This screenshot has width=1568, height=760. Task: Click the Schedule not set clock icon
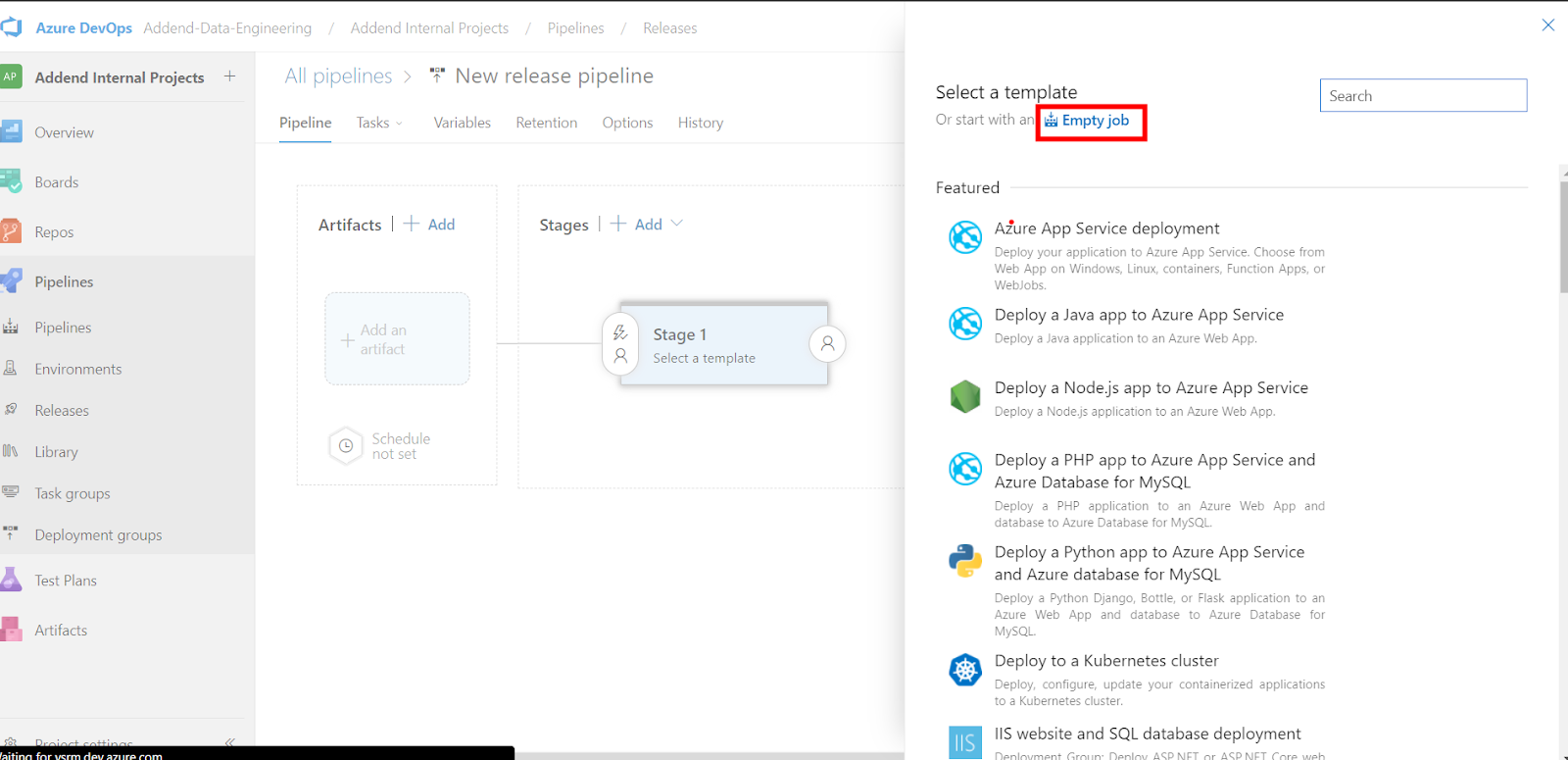coord(346,445)
